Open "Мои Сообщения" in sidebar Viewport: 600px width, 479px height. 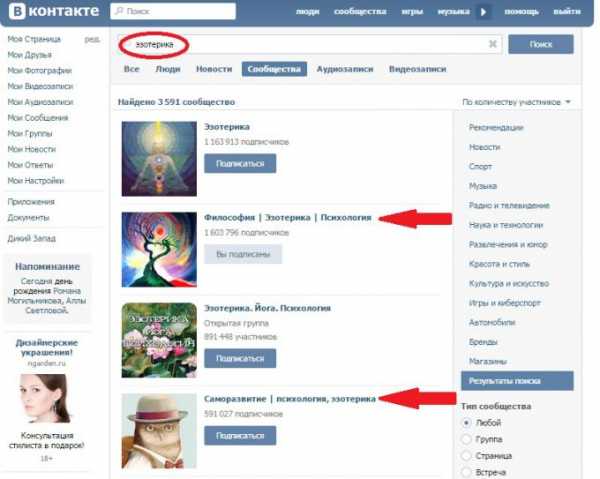pyautogui.click(x=38, y=118)
